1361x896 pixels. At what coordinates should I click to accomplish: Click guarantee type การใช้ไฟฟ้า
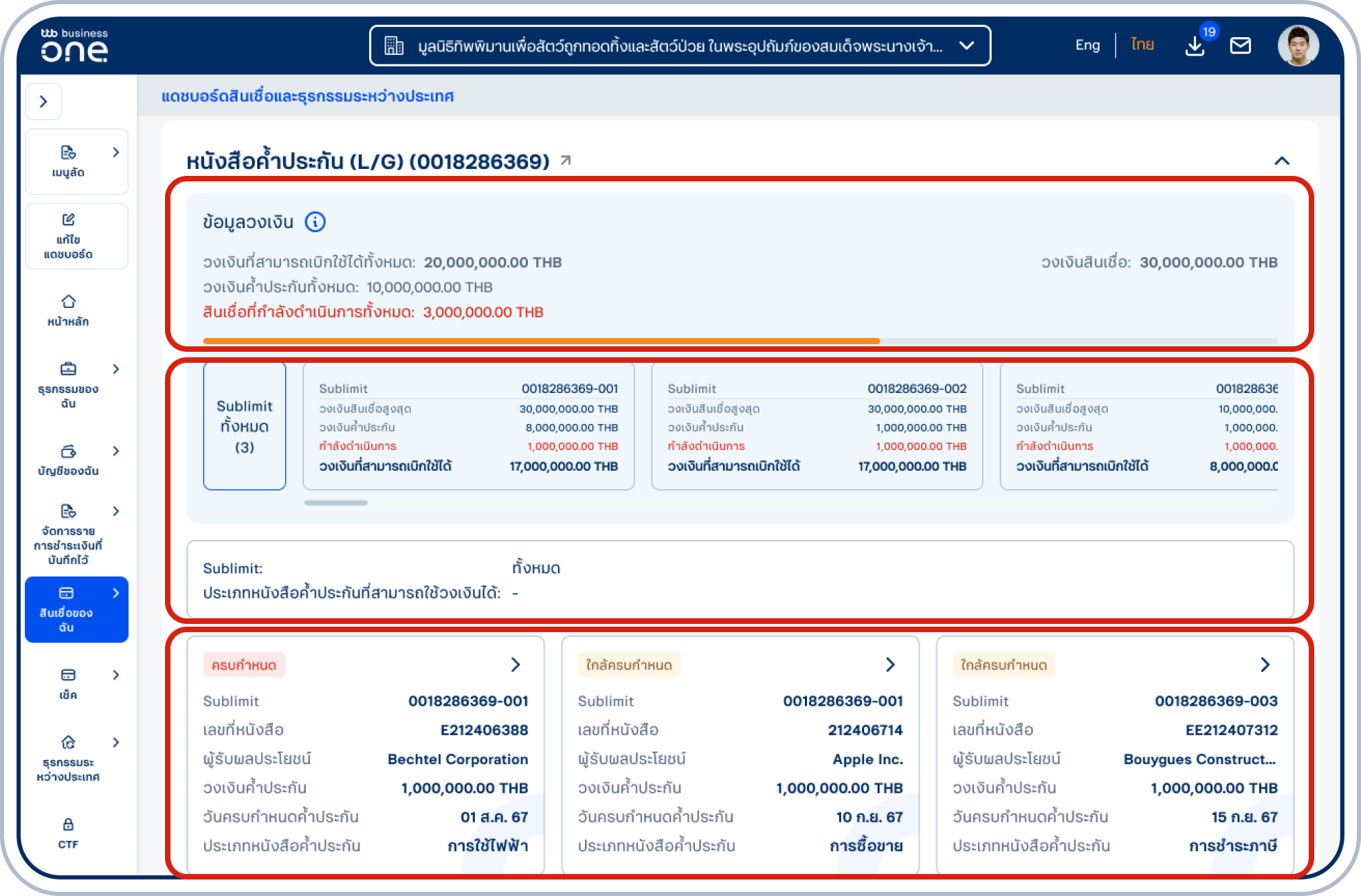click(488, 846)
